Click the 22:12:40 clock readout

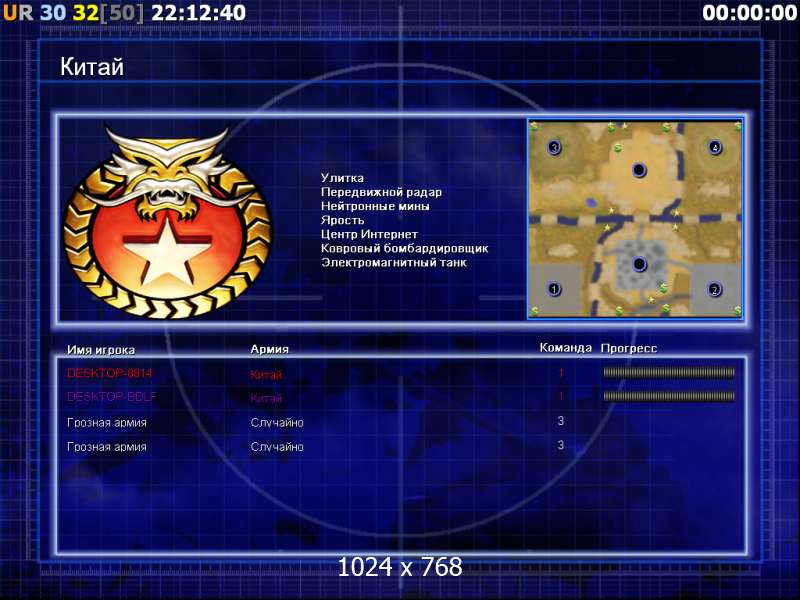click(x=198, y=13)
